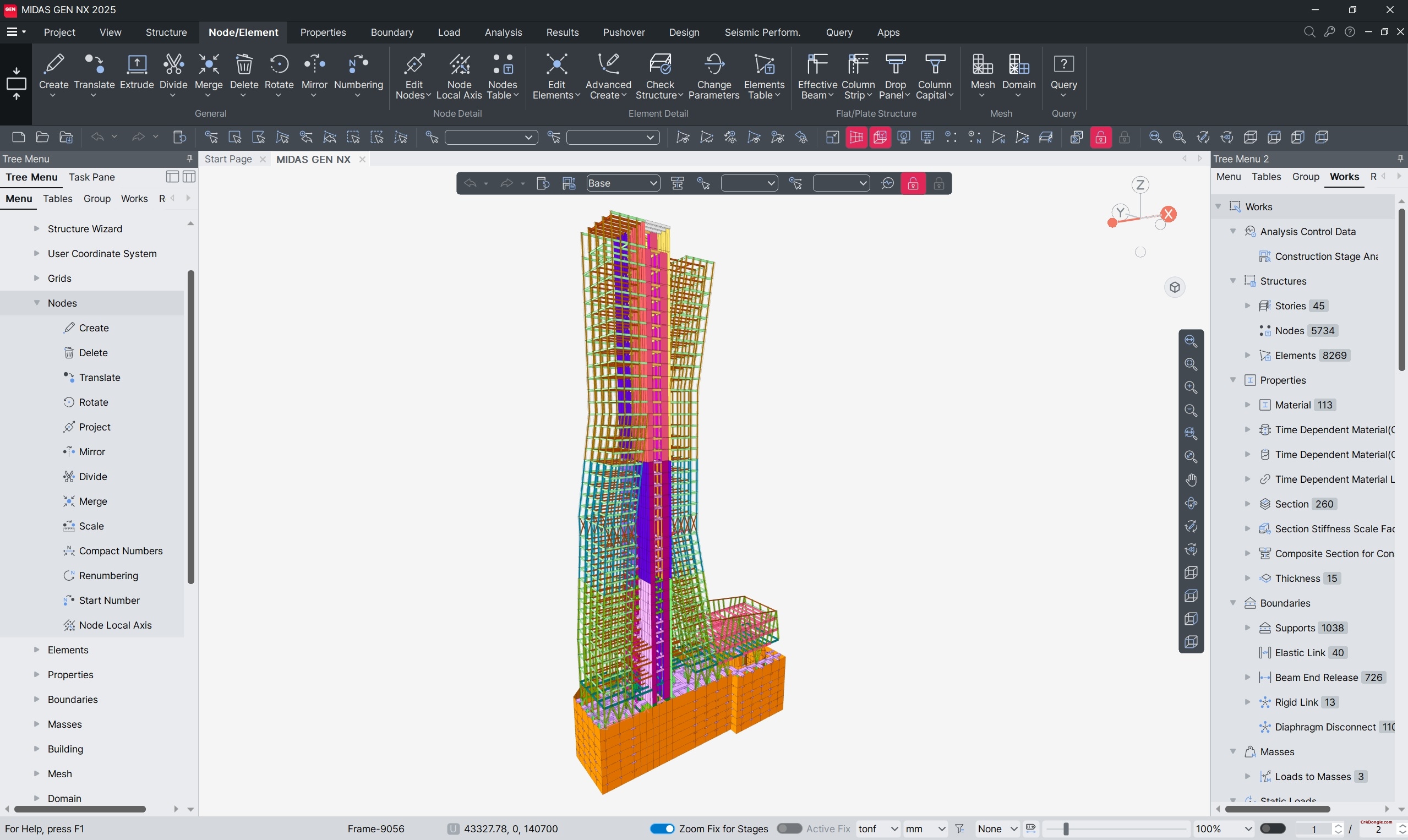Select the Pan hand tool on the right toolbar
Screen dimensions: 1408x840
tap(1190, 480)
